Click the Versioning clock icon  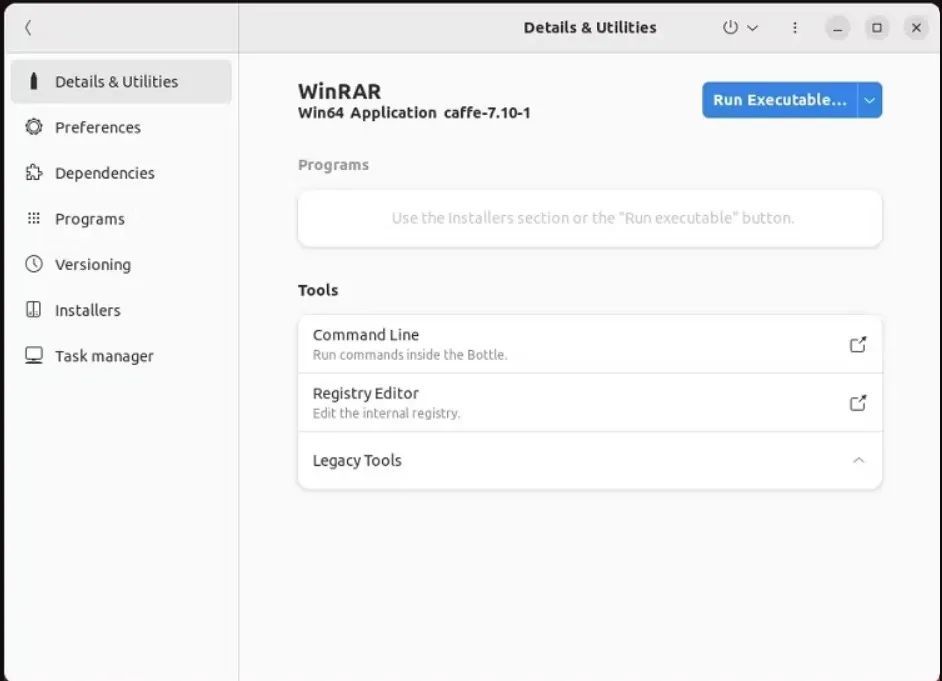(34, 264)
